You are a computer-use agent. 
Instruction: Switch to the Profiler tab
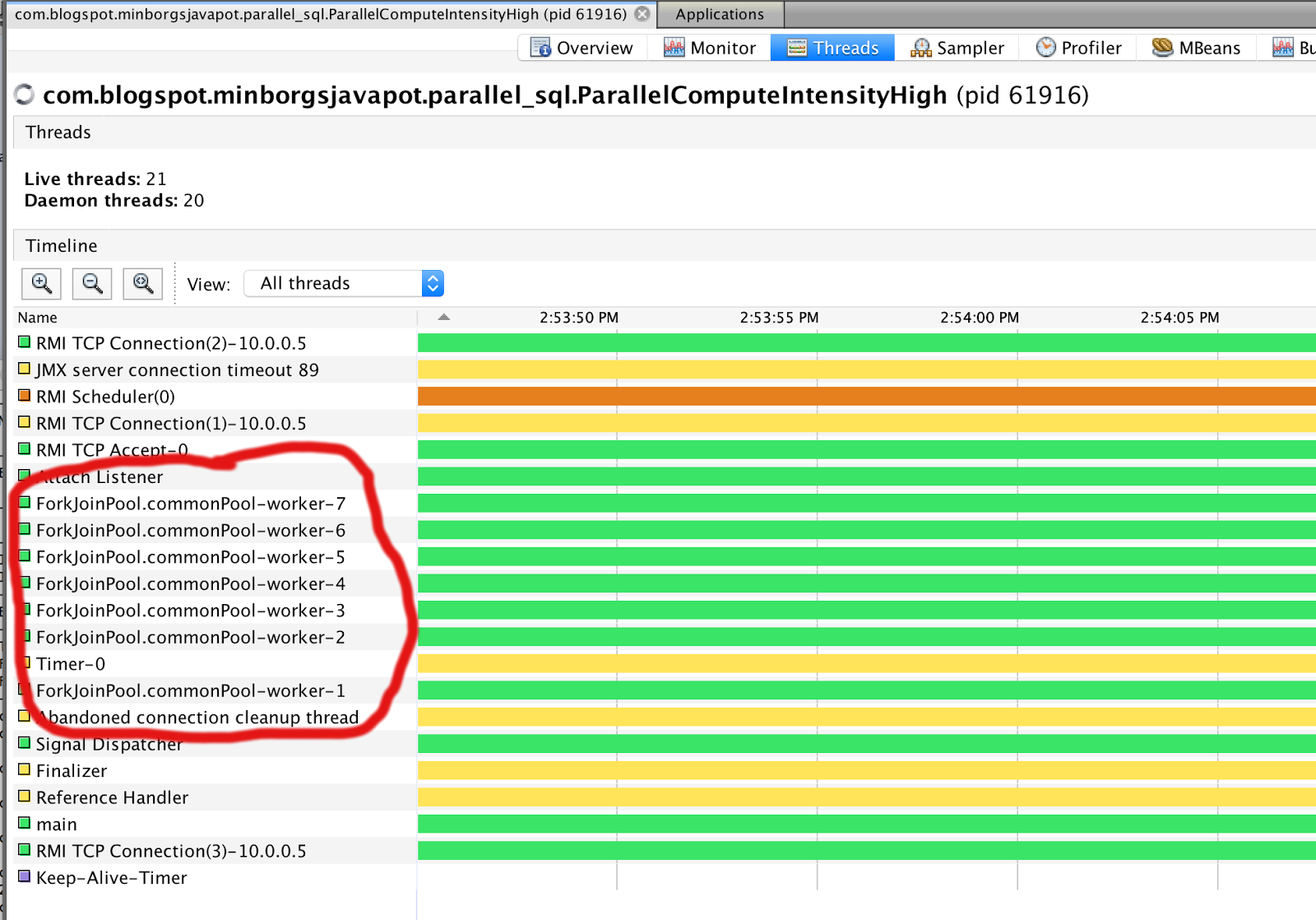coord(1078,48)
